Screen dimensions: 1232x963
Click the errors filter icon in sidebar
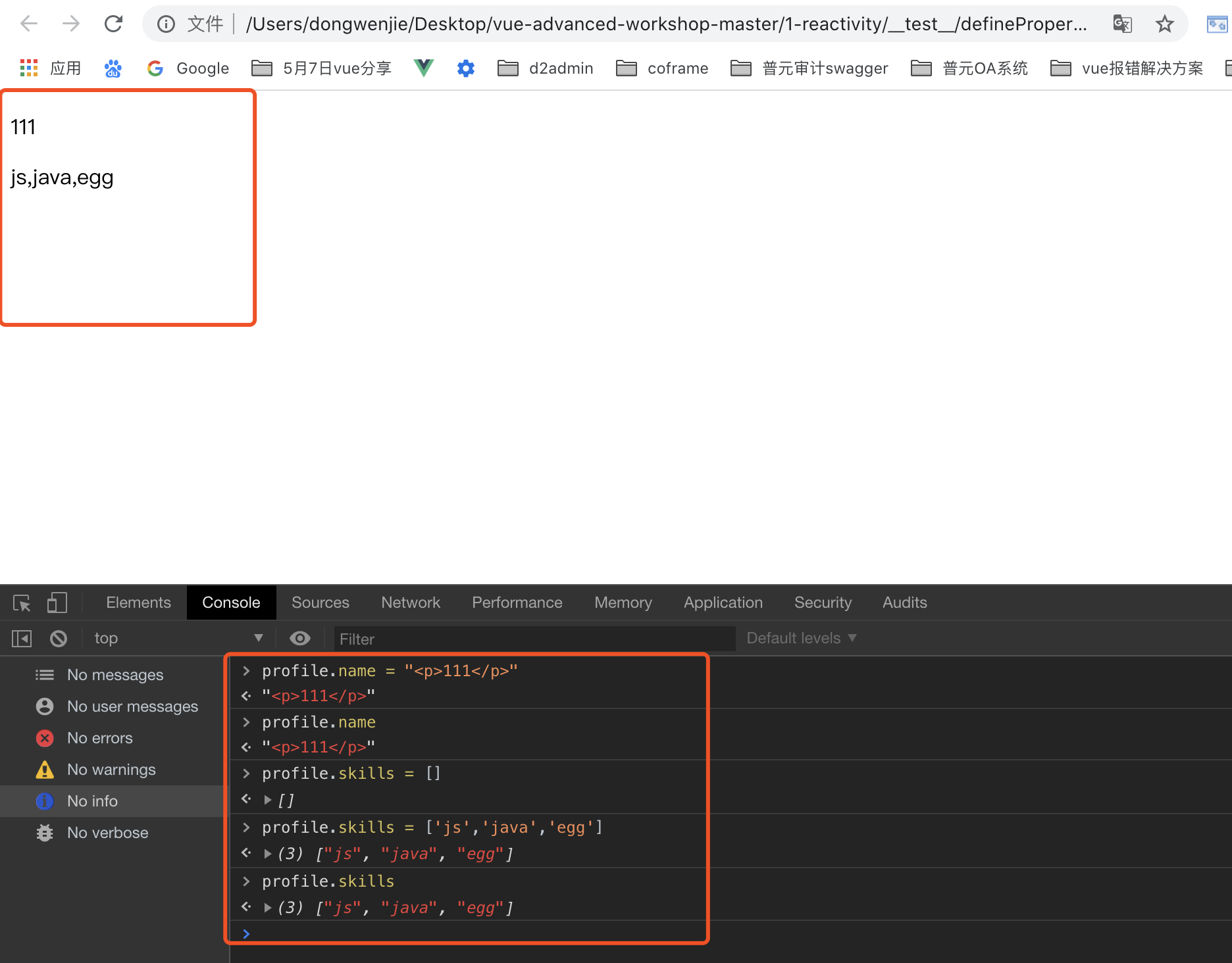(44, 737)
